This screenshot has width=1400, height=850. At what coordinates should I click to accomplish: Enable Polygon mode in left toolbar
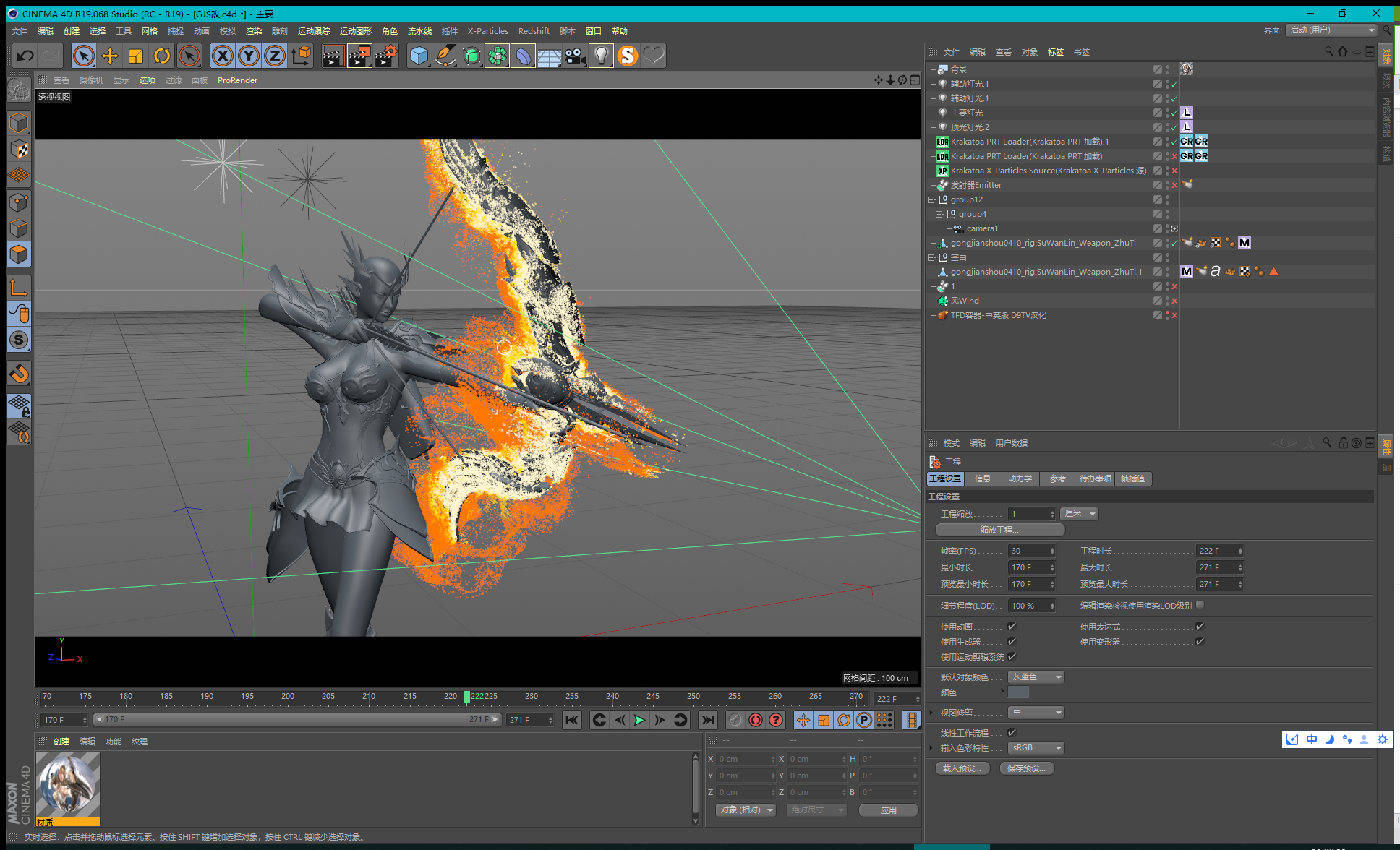pos(19,254)
